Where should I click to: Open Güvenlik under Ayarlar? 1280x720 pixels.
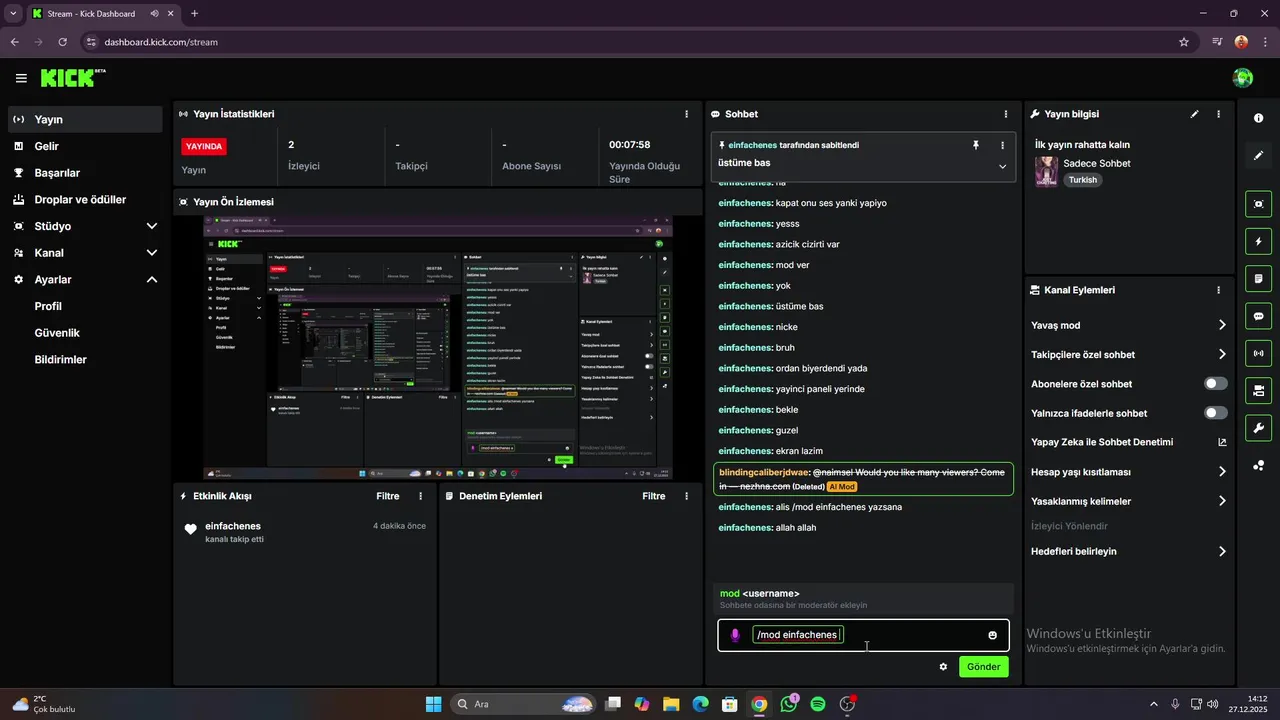coord(57,333)
